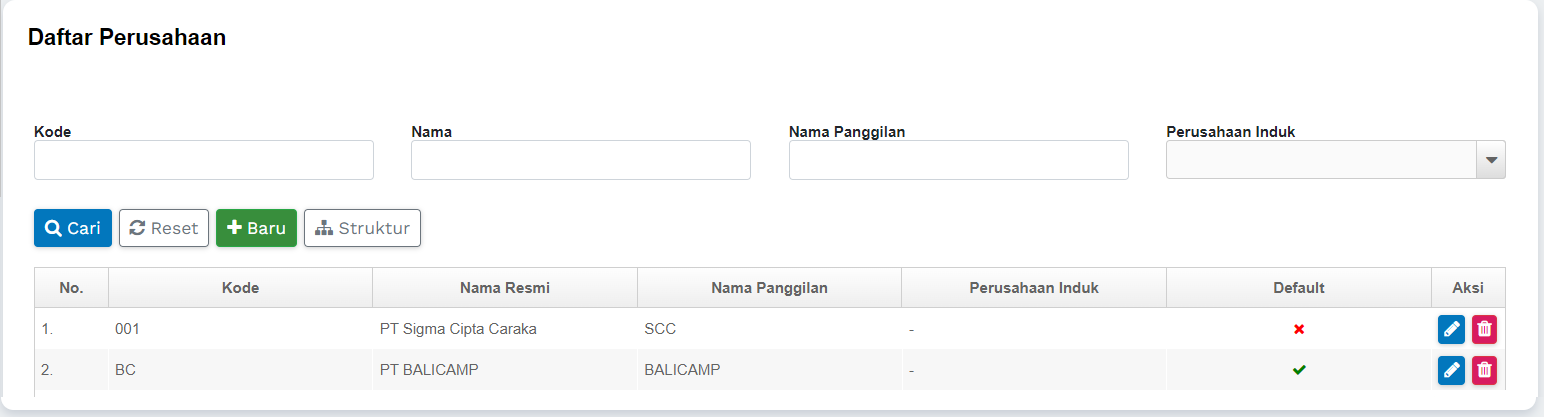This screenshot has height=417, width=1544.
Task: Click the Nama Resmi column header
Action: click(x=505, y=288)
